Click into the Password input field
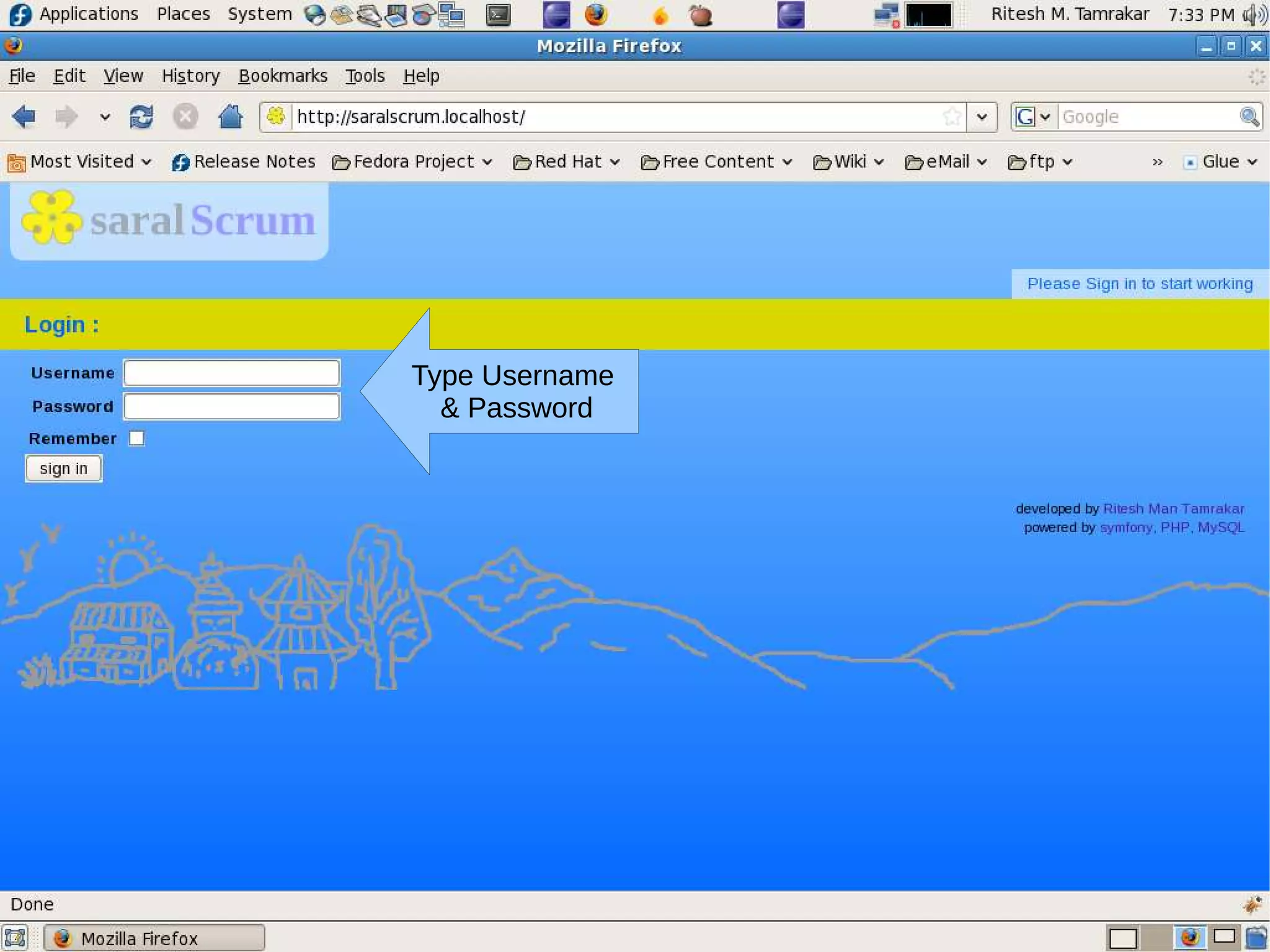 (x=231, y=406)
